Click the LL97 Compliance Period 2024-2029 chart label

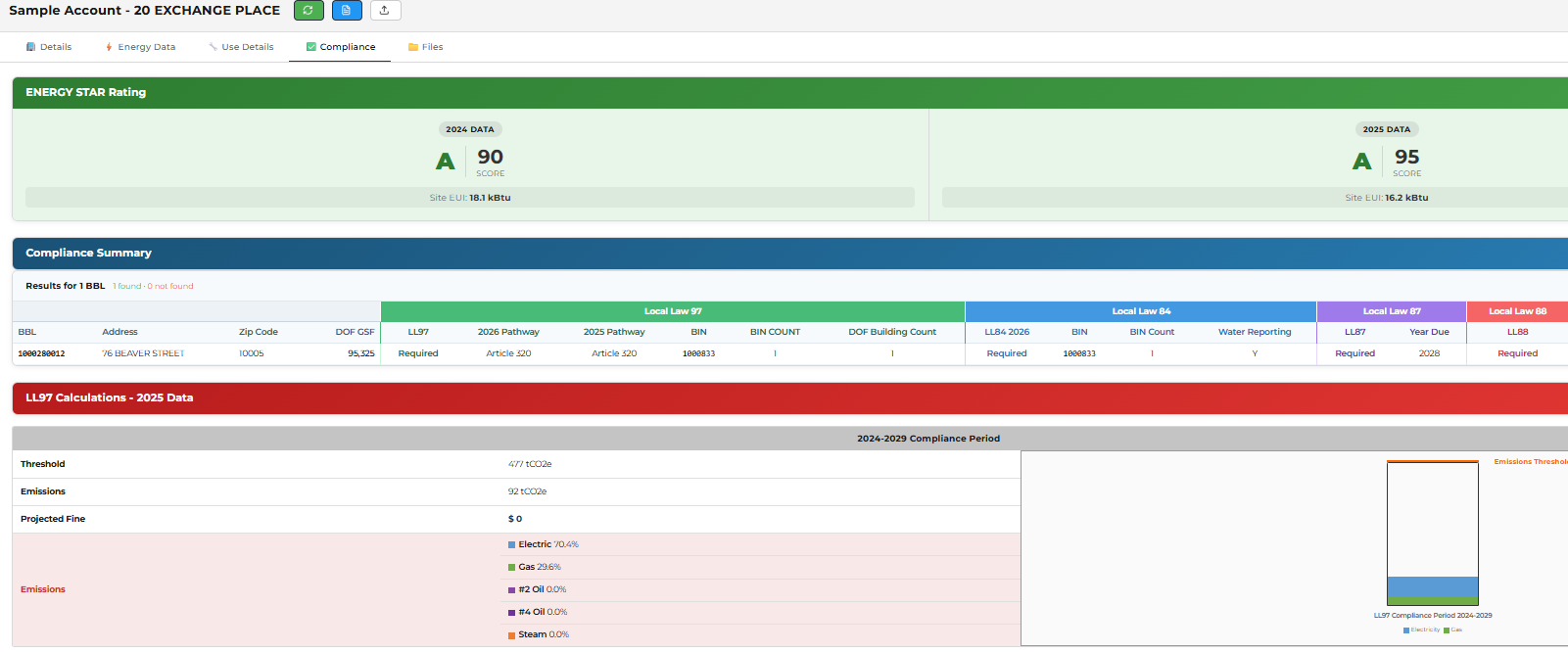pos(1433,616)
